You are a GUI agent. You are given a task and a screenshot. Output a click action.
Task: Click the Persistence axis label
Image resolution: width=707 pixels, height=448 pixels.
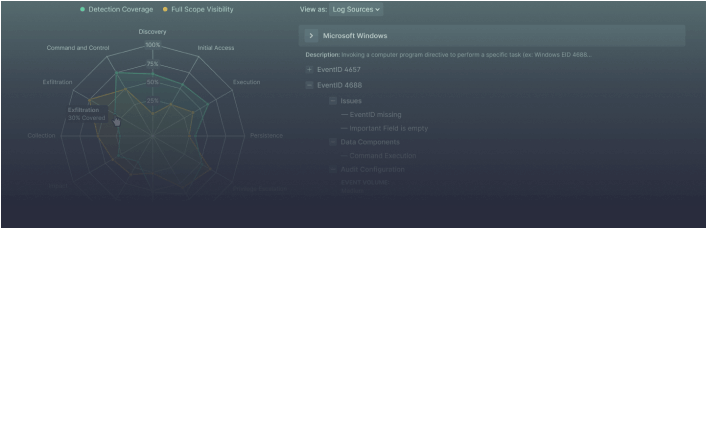coord(266,135)
